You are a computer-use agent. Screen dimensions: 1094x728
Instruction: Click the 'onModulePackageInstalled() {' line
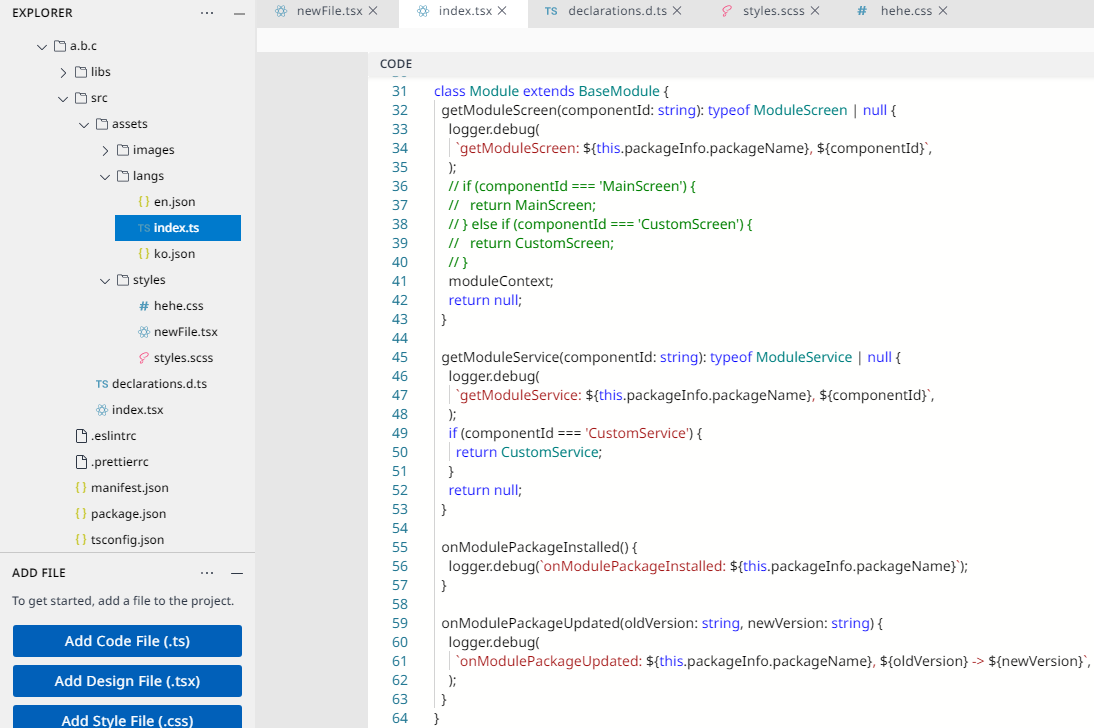tap(539, 547)
